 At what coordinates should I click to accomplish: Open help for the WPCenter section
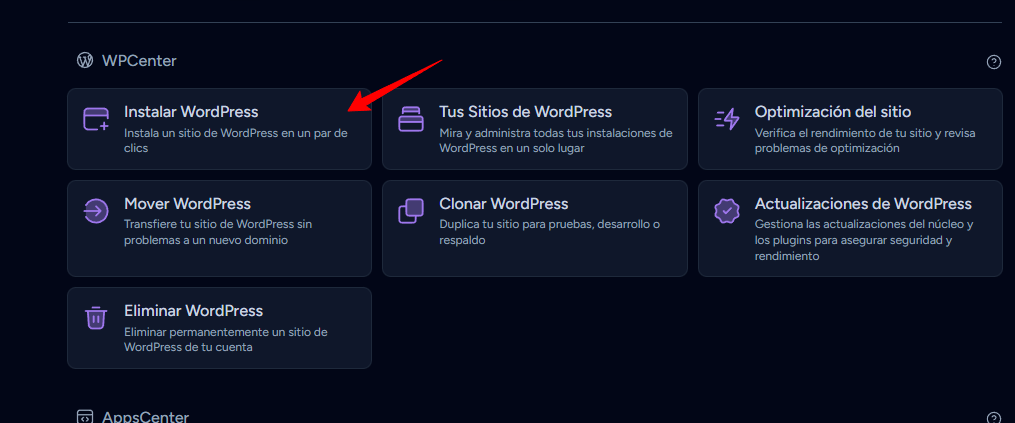tap(993, 62)
